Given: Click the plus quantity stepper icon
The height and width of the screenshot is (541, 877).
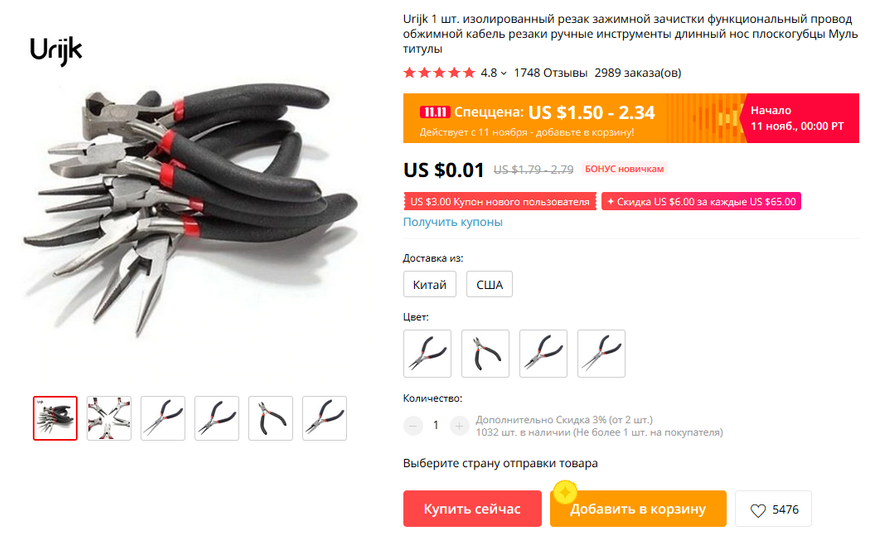Looking at the screenshot, I should 459,426.
